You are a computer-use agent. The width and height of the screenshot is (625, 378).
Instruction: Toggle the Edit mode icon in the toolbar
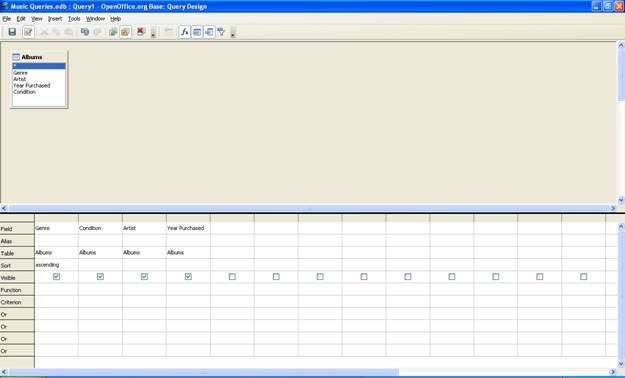coord(28,32)
